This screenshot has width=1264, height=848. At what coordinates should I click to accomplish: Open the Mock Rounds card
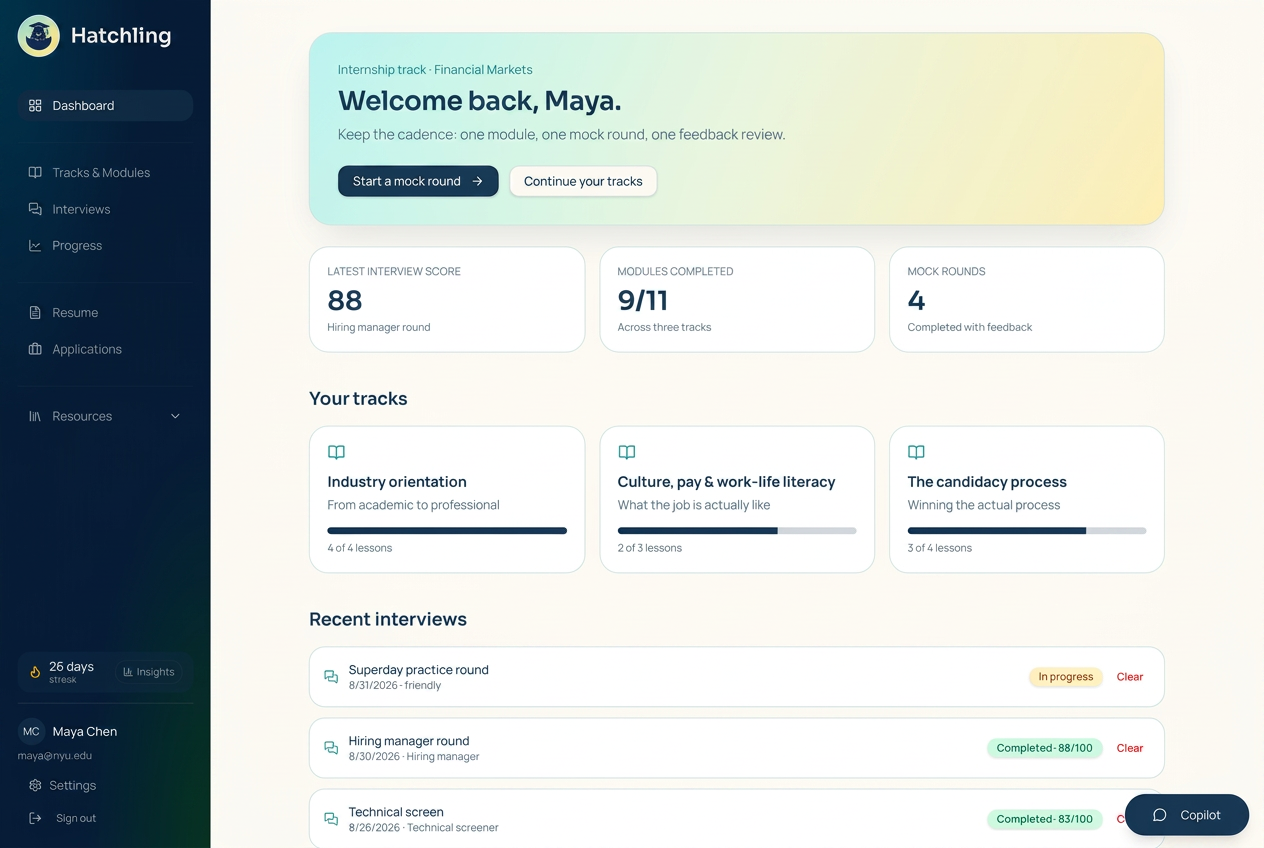pos(1027,300)
